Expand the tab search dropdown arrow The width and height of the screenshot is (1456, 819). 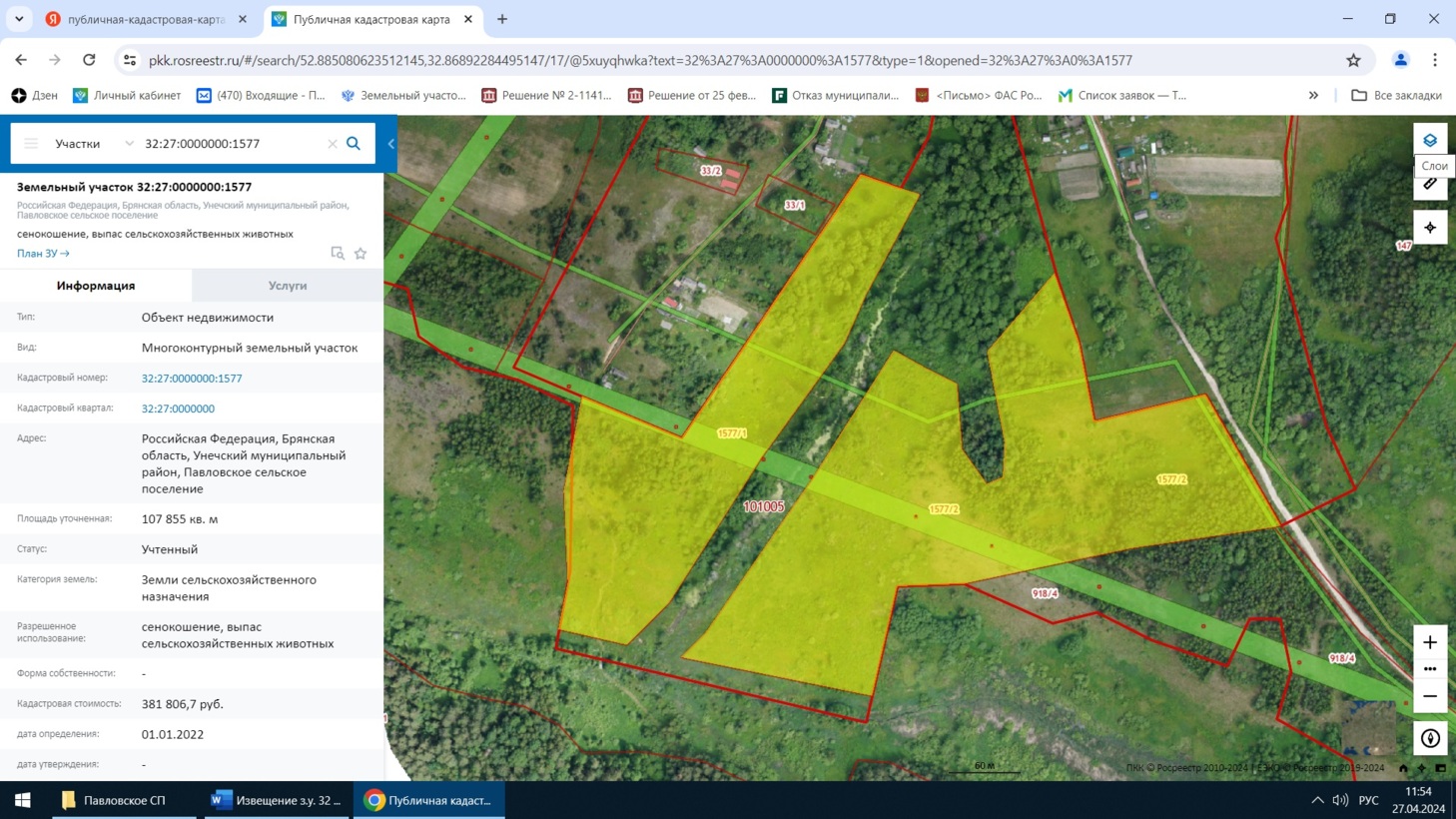tap(19, 19)
